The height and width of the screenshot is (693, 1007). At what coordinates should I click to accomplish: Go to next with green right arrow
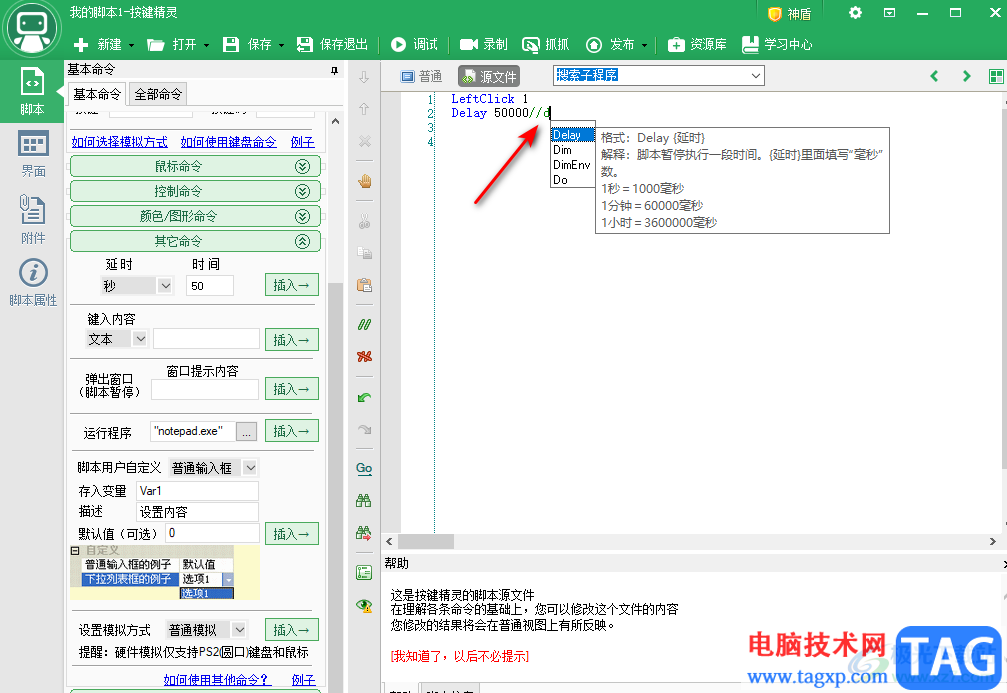[967, 76]
